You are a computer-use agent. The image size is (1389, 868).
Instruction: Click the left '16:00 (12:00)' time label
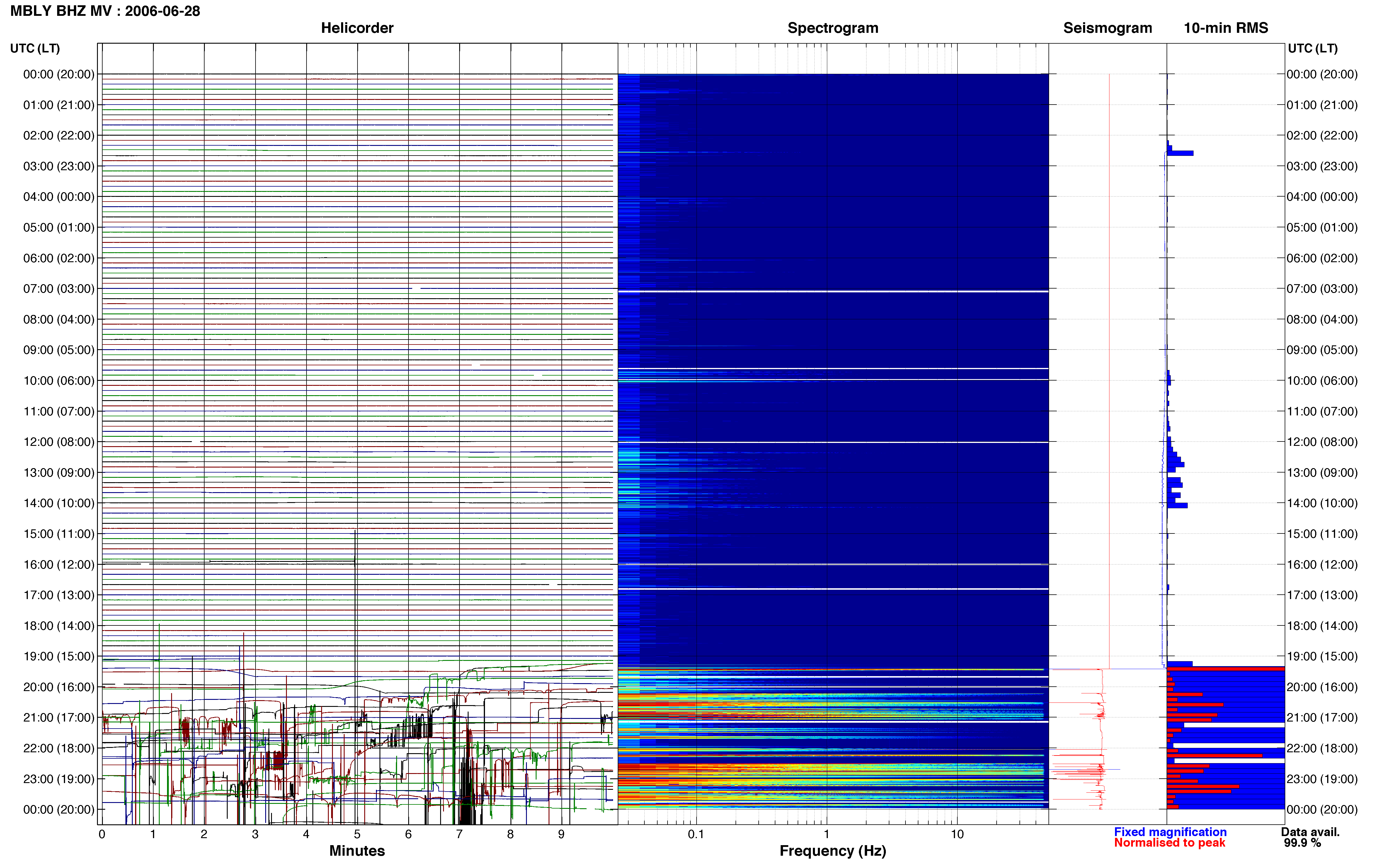click(59, 564)
